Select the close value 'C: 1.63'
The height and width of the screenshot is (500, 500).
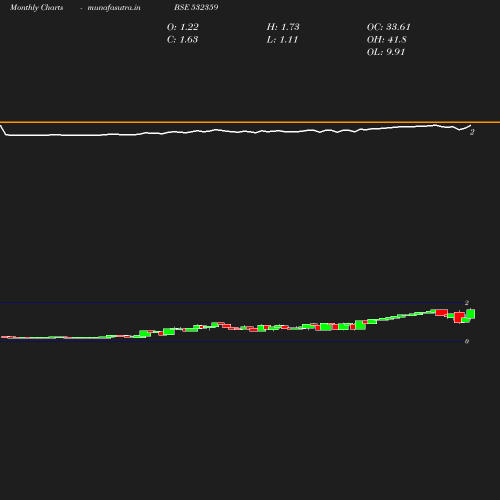182,40
